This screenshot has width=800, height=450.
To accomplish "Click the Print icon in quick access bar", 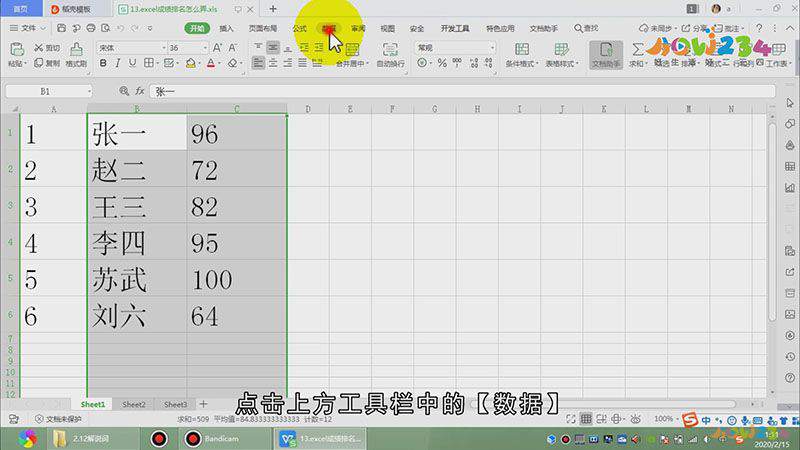I will click(x=91, y=28).
